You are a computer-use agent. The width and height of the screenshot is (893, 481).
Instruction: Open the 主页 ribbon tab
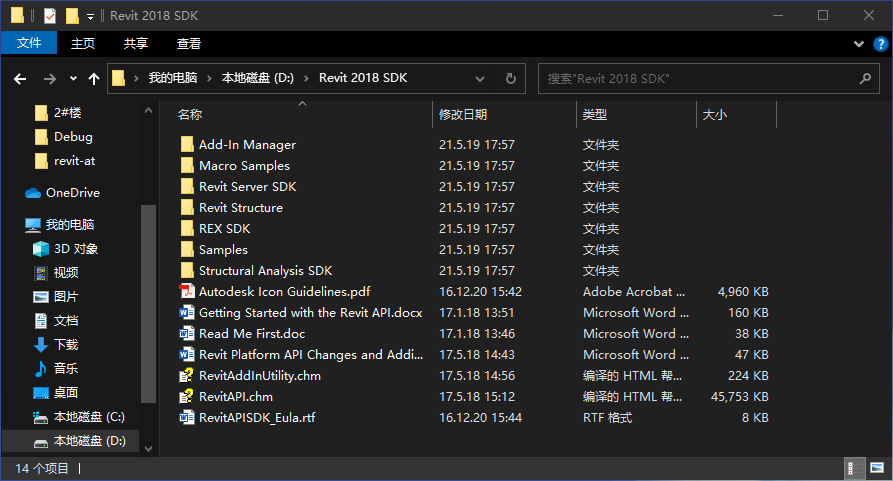83,43
